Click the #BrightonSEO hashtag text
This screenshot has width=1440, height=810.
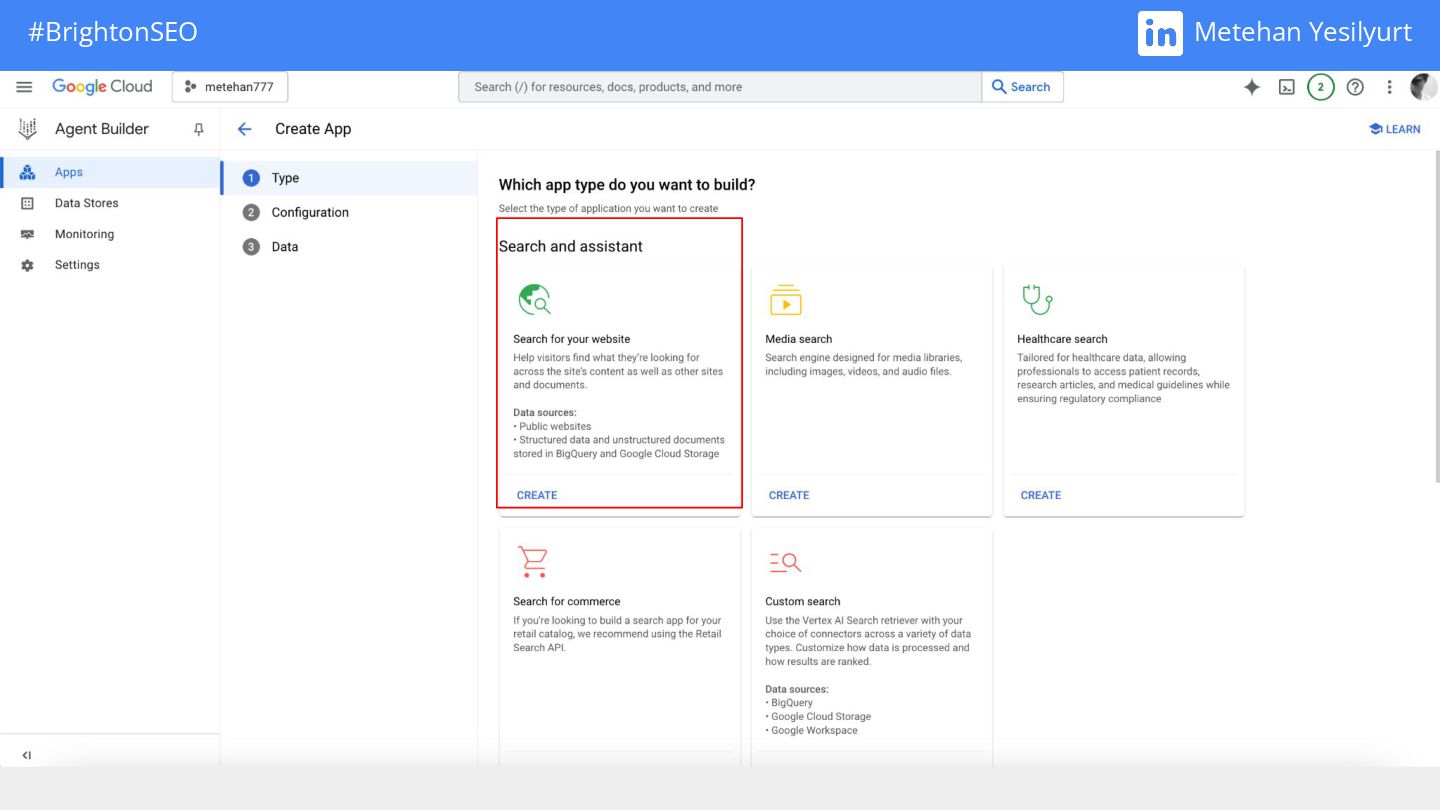tap(113, 32)
